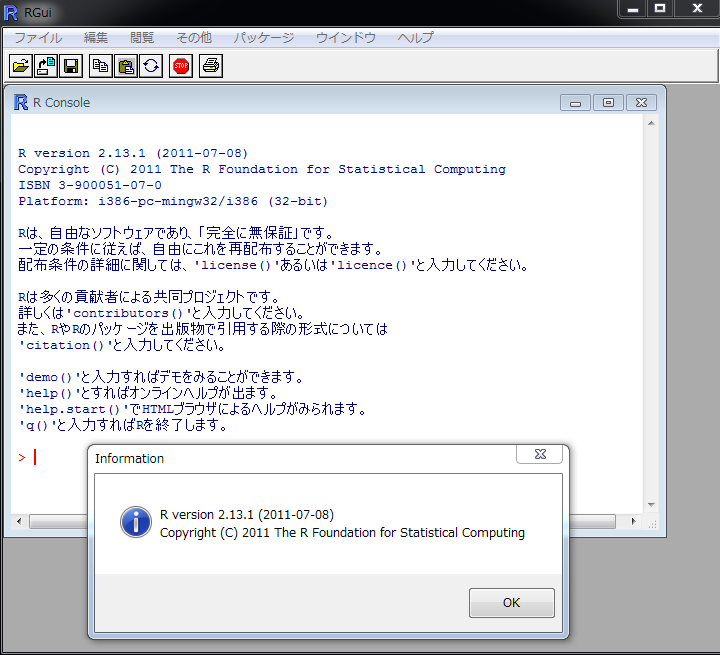Open the ヘルプ menu
The image size is (720, 655).
point(416,37)
